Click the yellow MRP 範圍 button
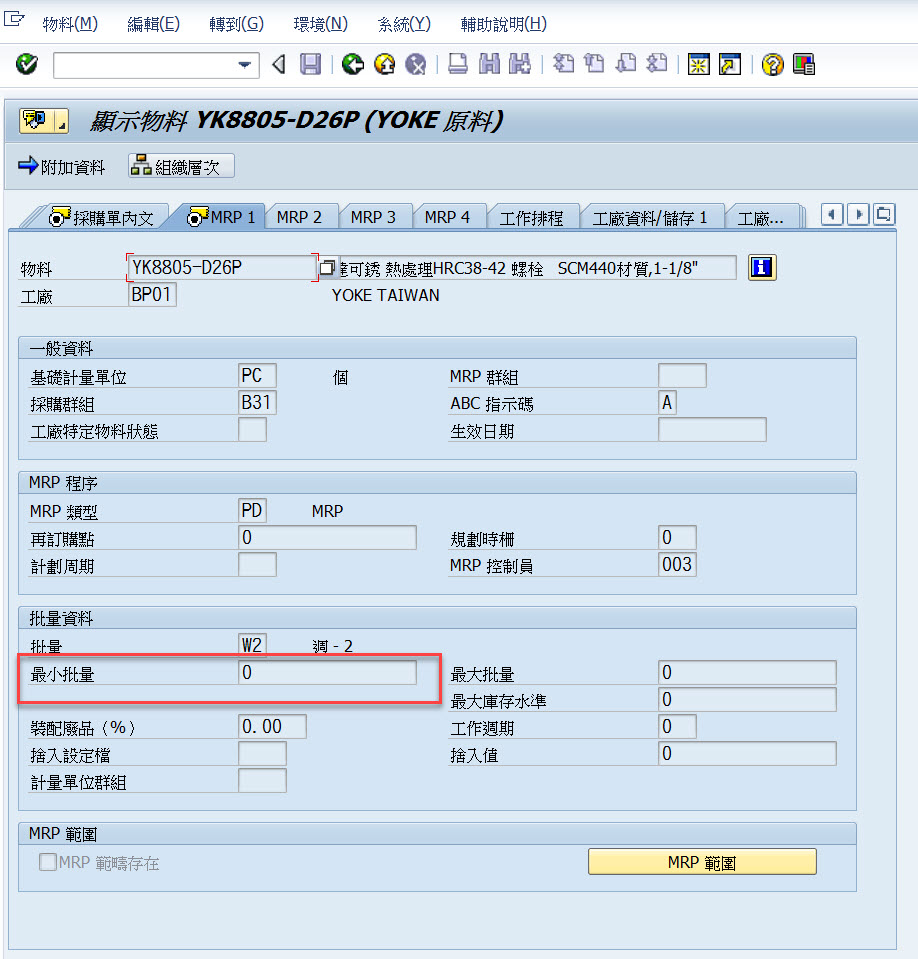918x959 pixels. [702, 862]
